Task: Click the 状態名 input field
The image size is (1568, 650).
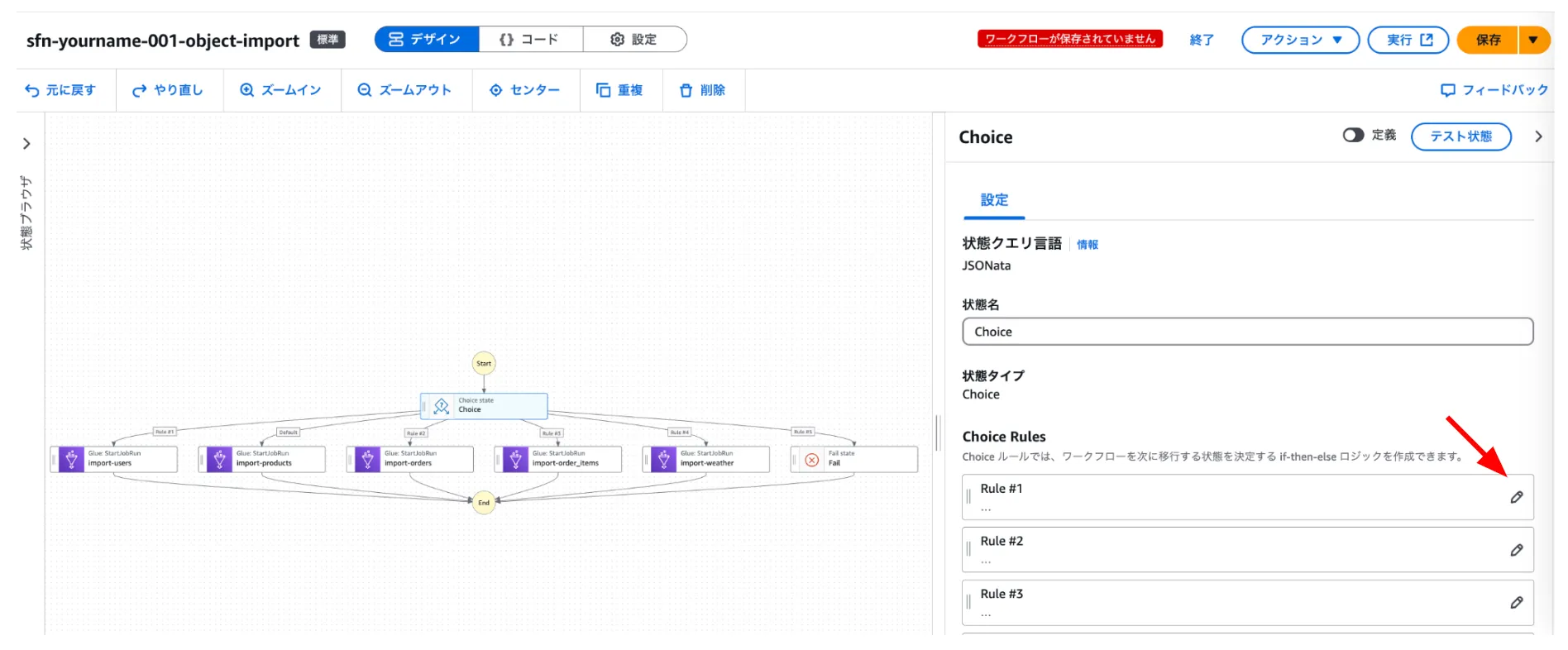Action: coord(1247,332)
